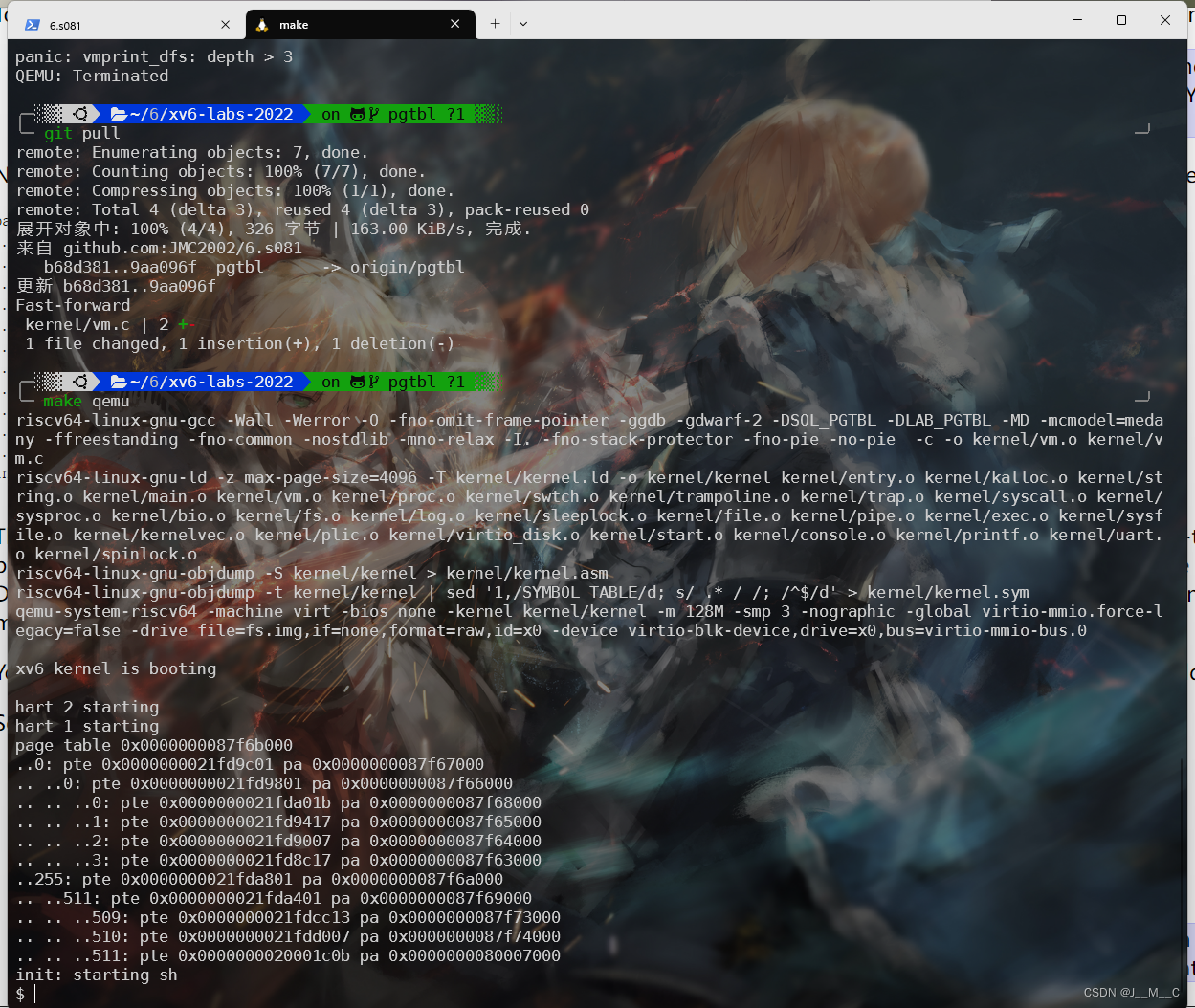Click '1 file changed, 1 insertion(+)' line
Screen dimensions: 1195x1008
(239, 343)
